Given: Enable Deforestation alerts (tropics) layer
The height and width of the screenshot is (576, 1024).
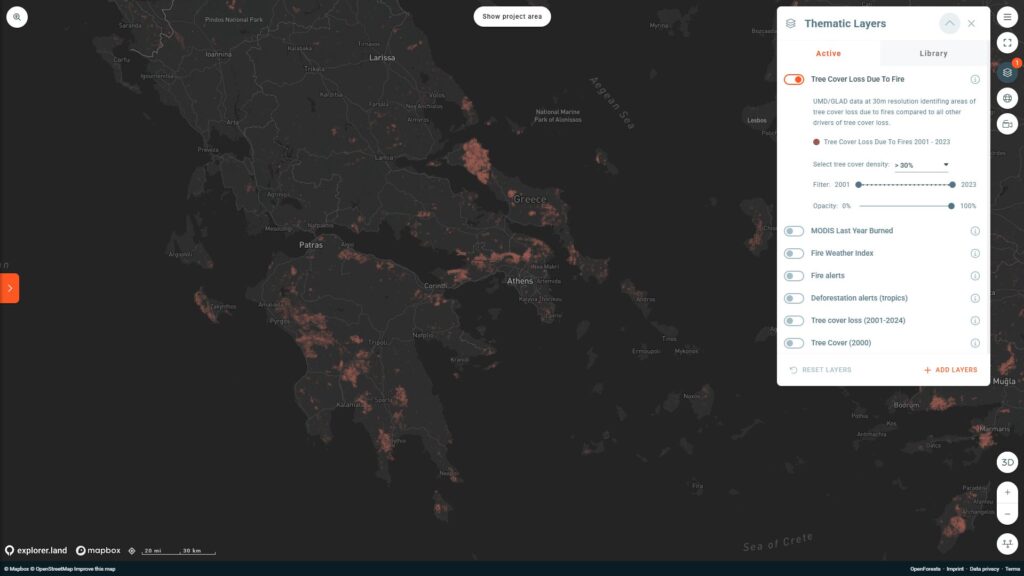Looking at the screenshot, I should (x=793, y=298).
